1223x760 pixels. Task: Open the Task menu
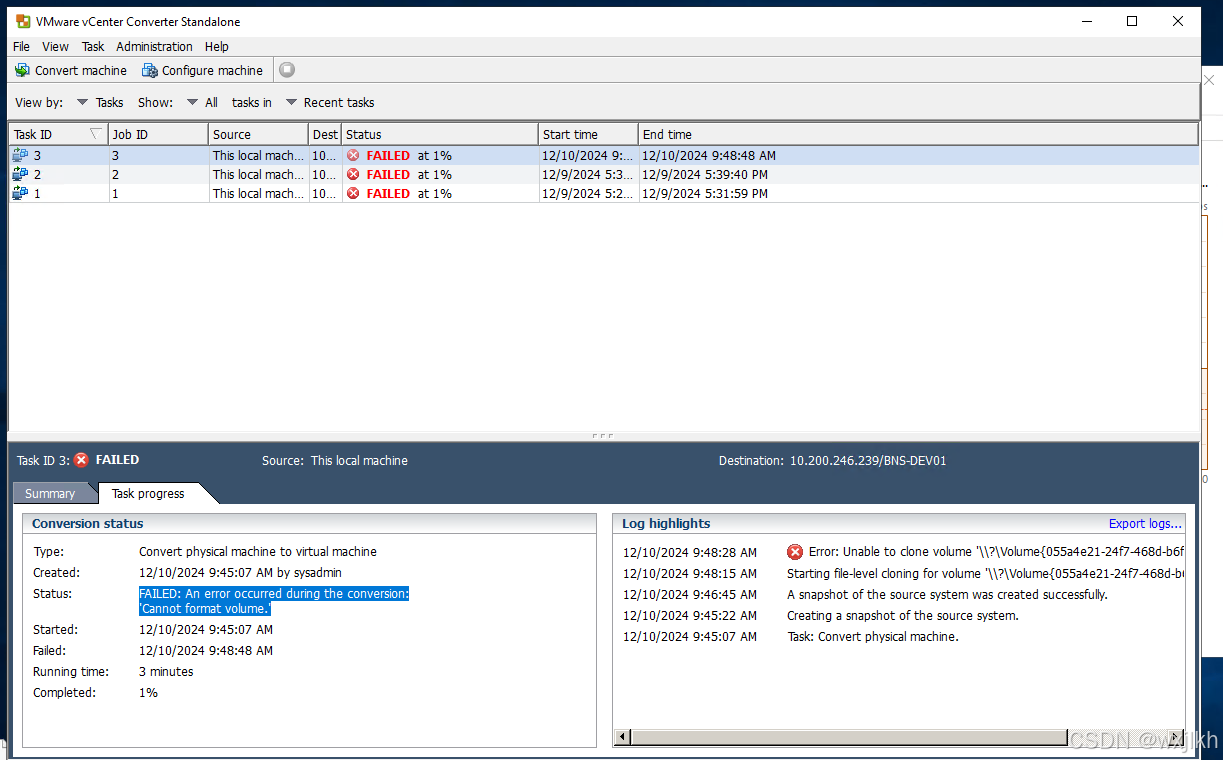(92, 46)
